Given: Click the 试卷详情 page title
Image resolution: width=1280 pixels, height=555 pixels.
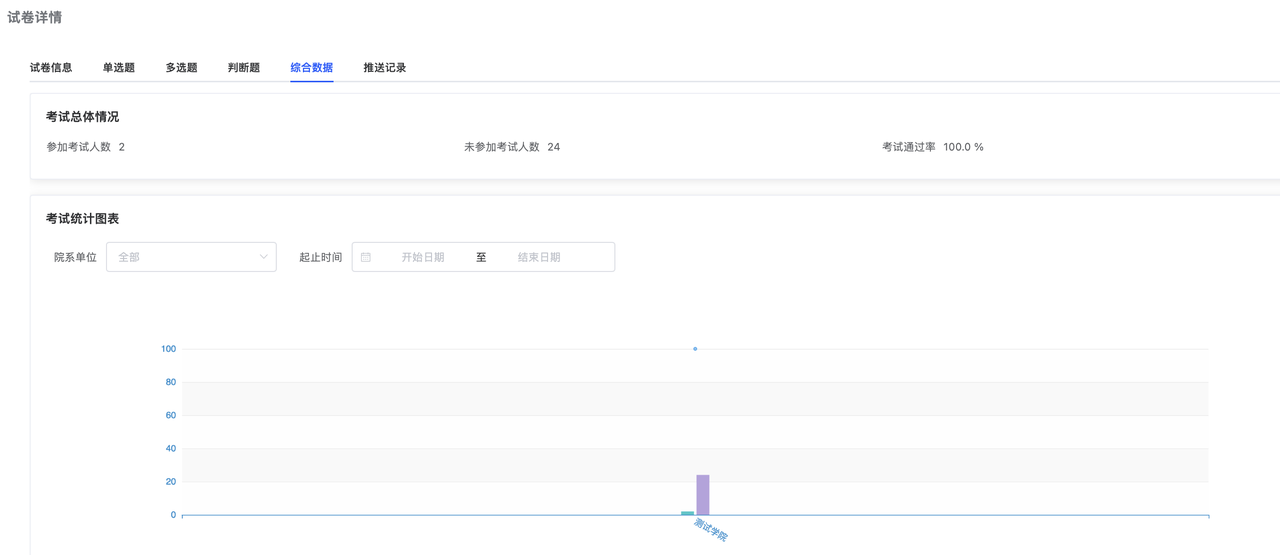Looking at the screenshot, I should click(x=35, y=17).
